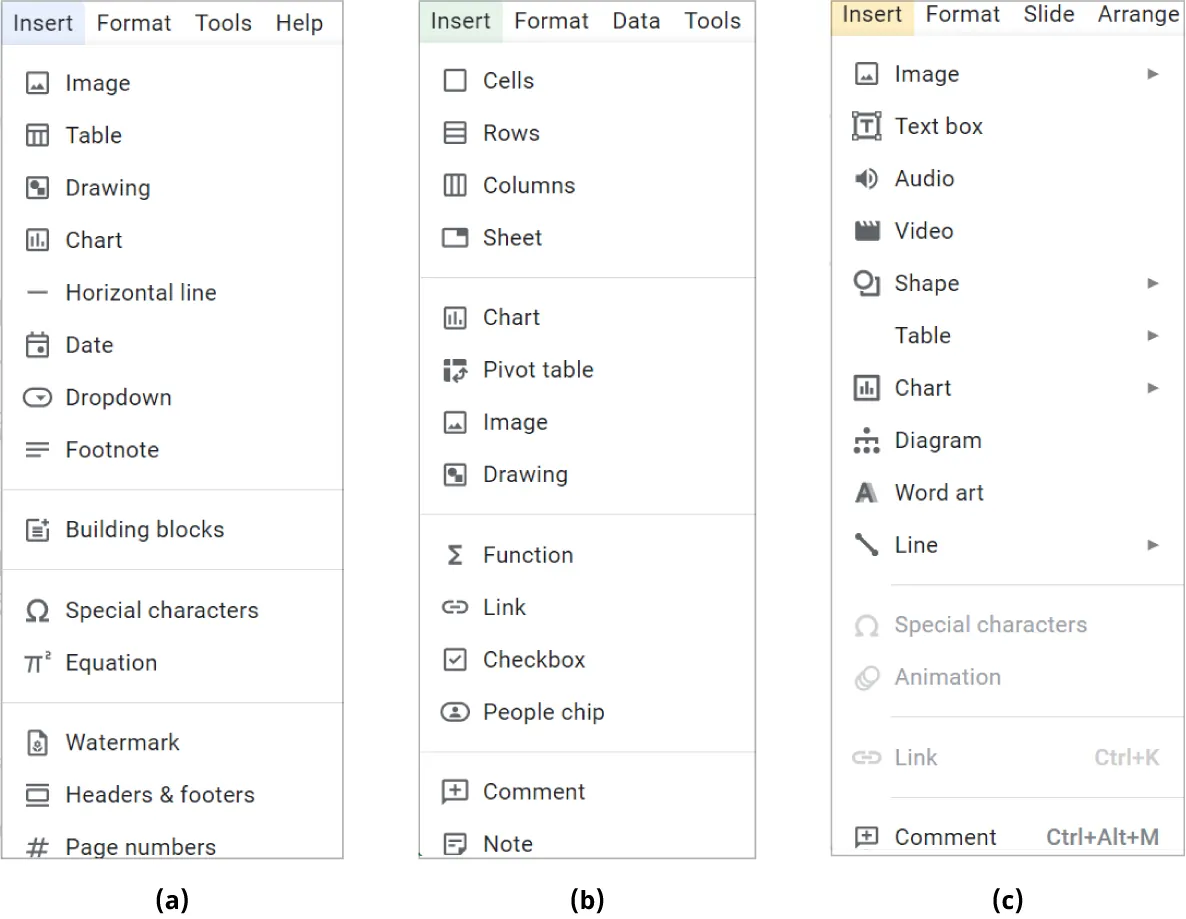
Task: Expand the Shape submenu in the Slides menu
Action: click(x=1152, y=283)
